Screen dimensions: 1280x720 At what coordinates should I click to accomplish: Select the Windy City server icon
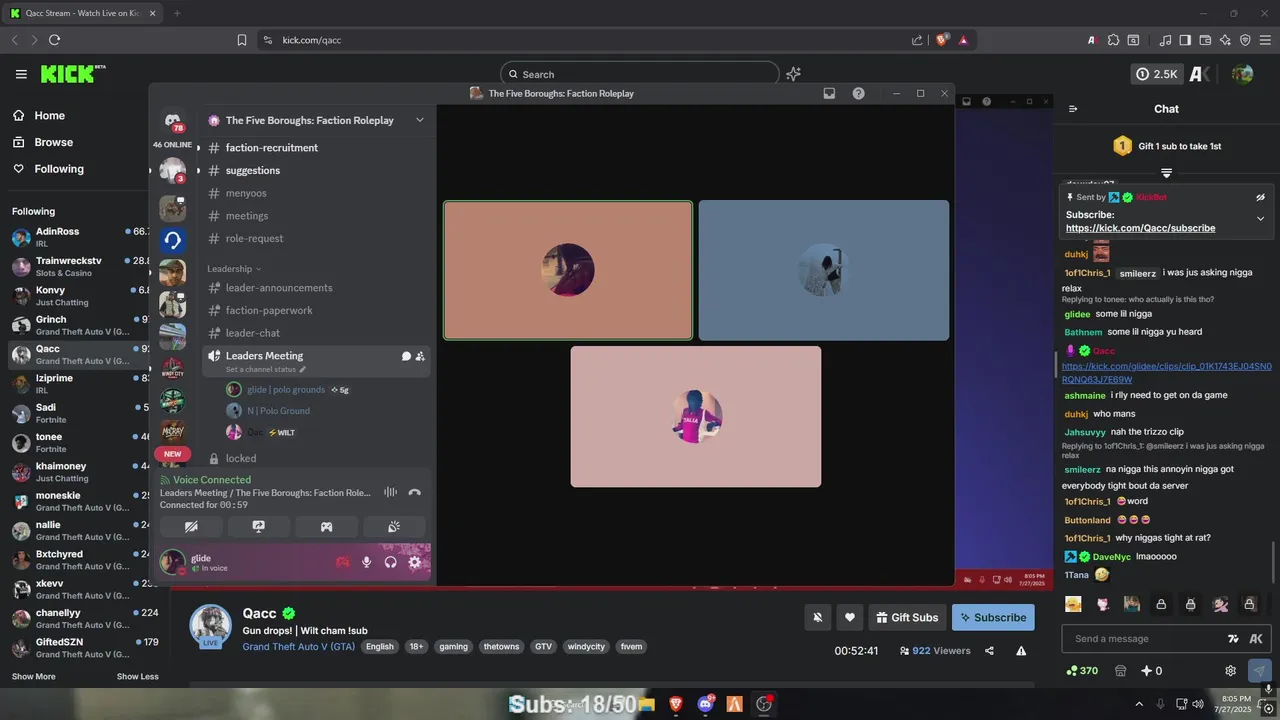[173, 368]
